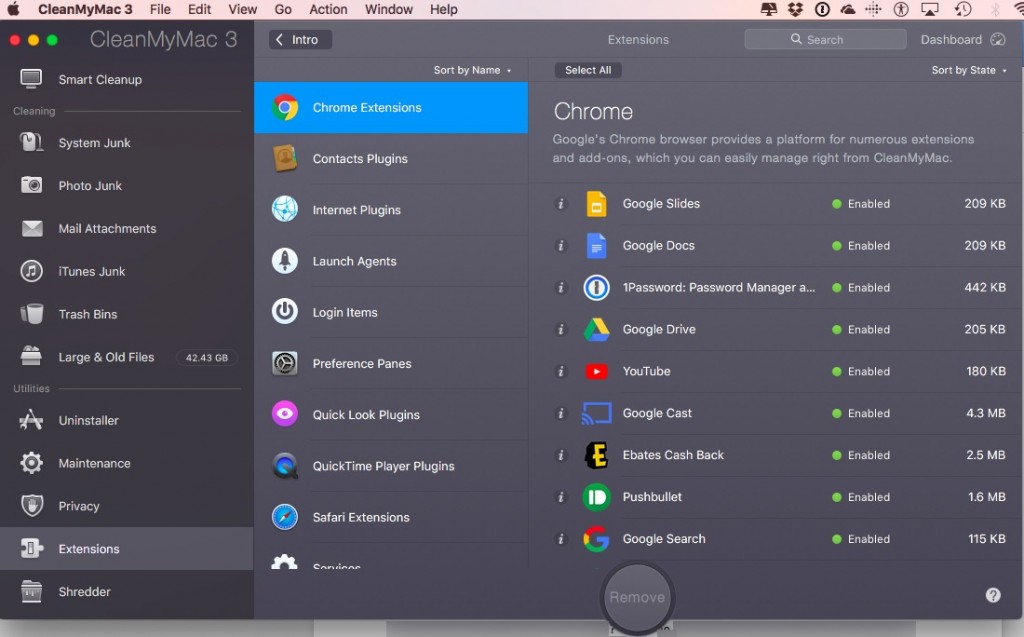Open iTunes Junk section

tap(127, 271)
